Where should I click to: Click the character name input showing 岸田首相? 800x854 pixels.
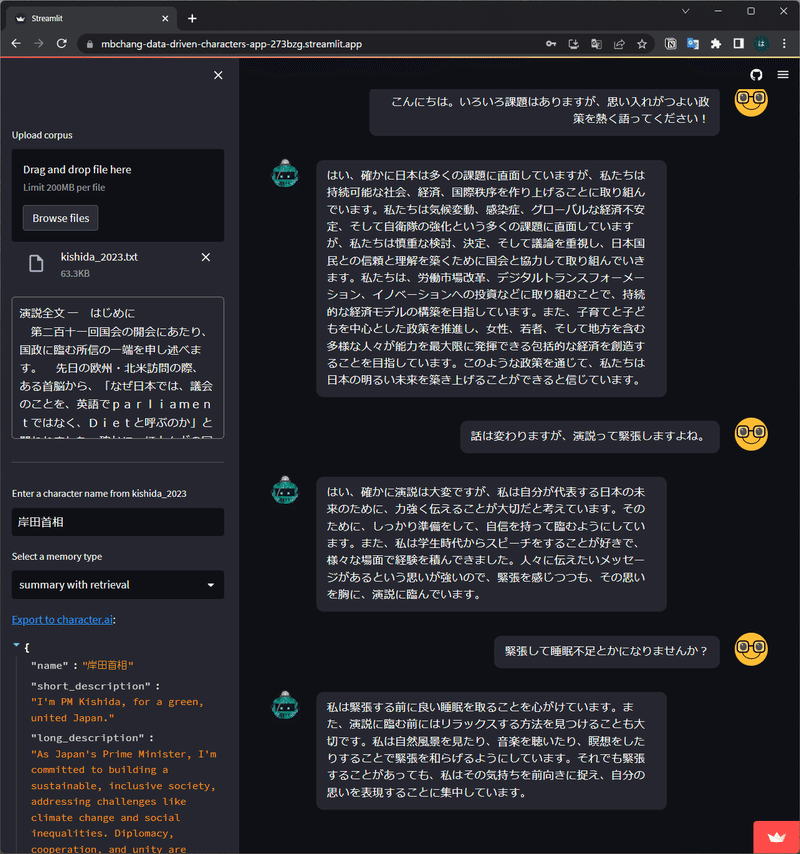(x=117, y=522)
